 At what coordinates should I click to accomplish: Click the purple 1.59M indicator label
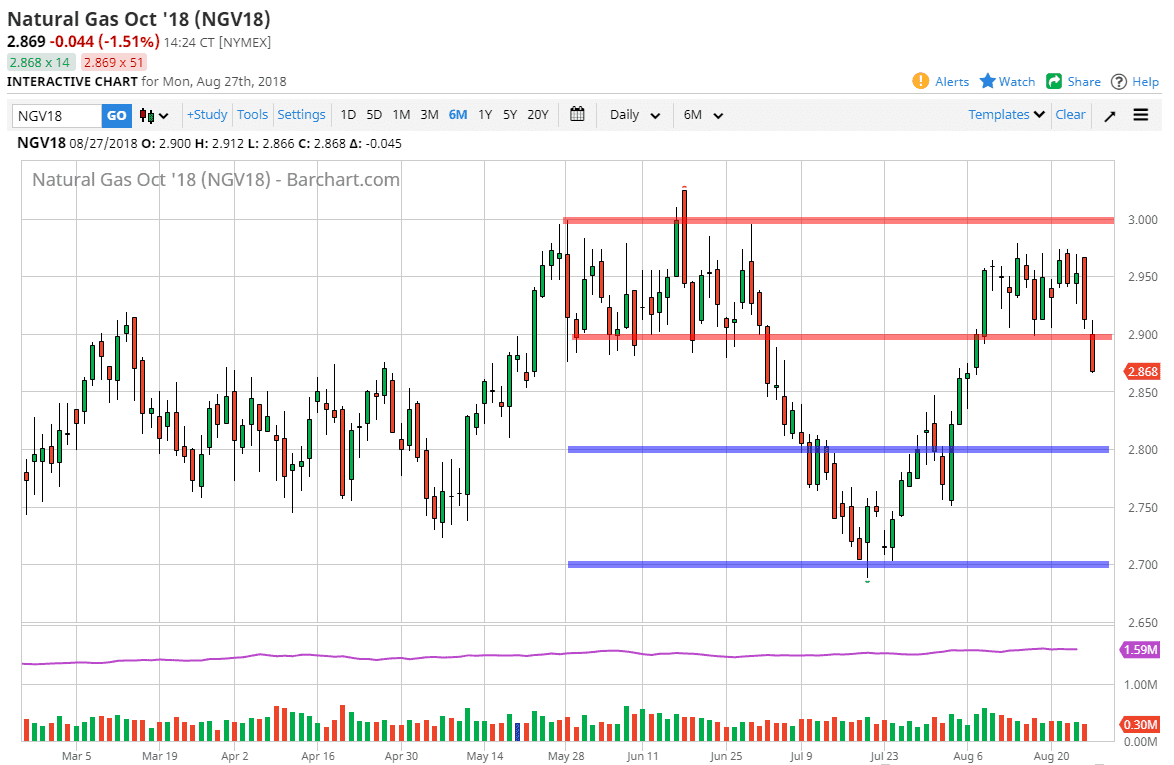coord(1140,650)
